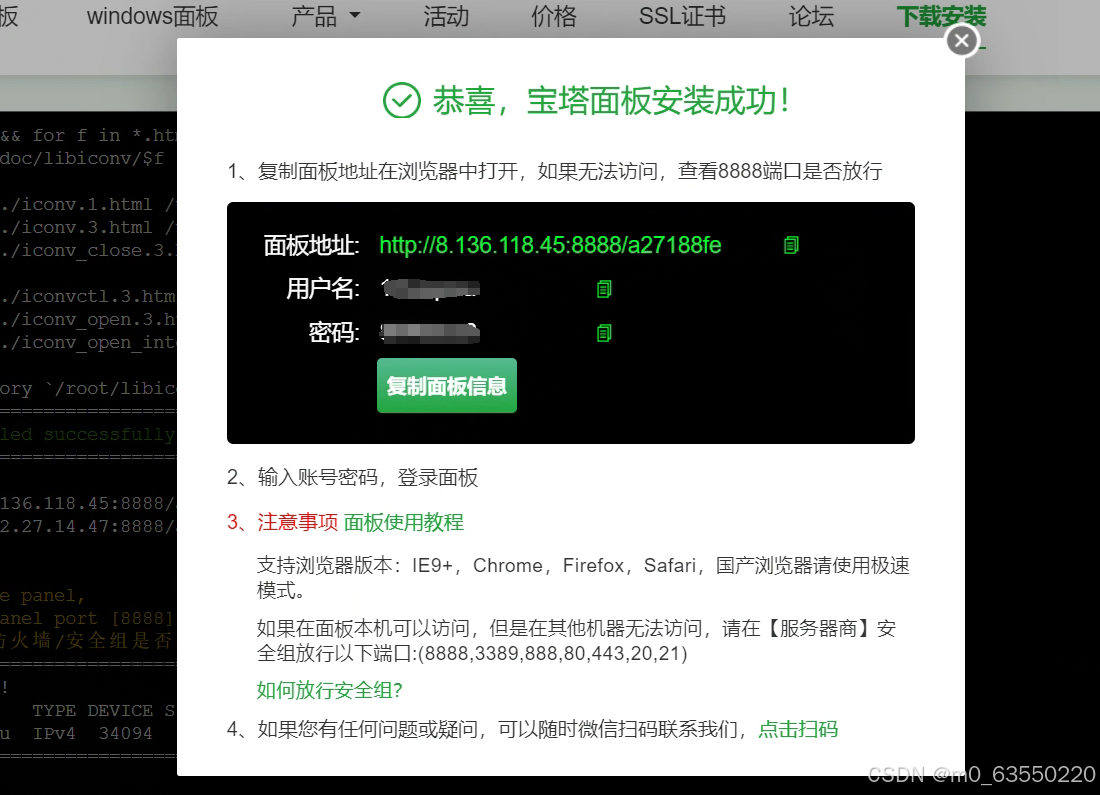This screenshot has height=795, width=1100.
Task: Close the installation success dialog
Action: (961, 40)
